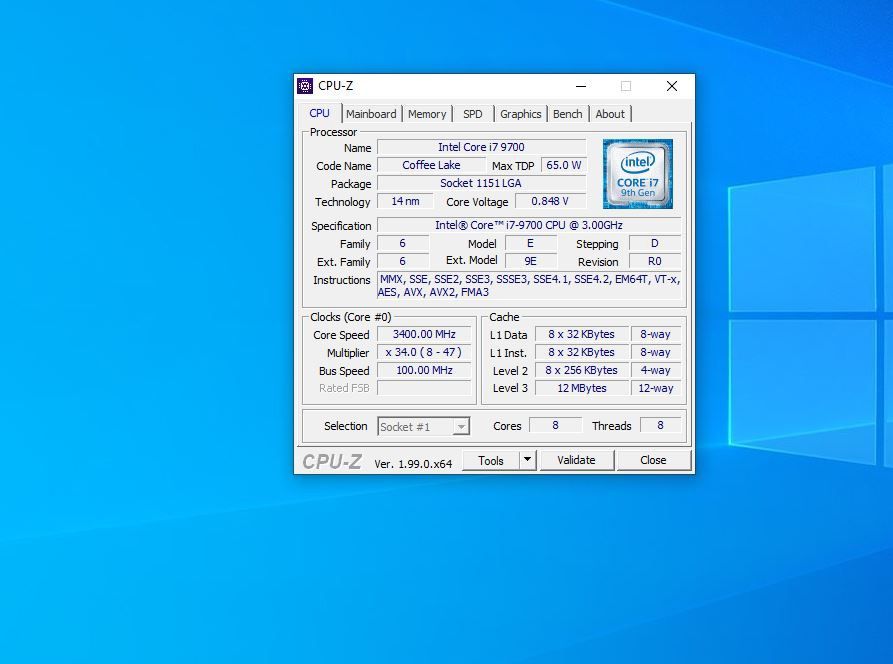This screenshot has width=893, height=664.
Task: Show the About tab
Action: (x=610, y=114)
